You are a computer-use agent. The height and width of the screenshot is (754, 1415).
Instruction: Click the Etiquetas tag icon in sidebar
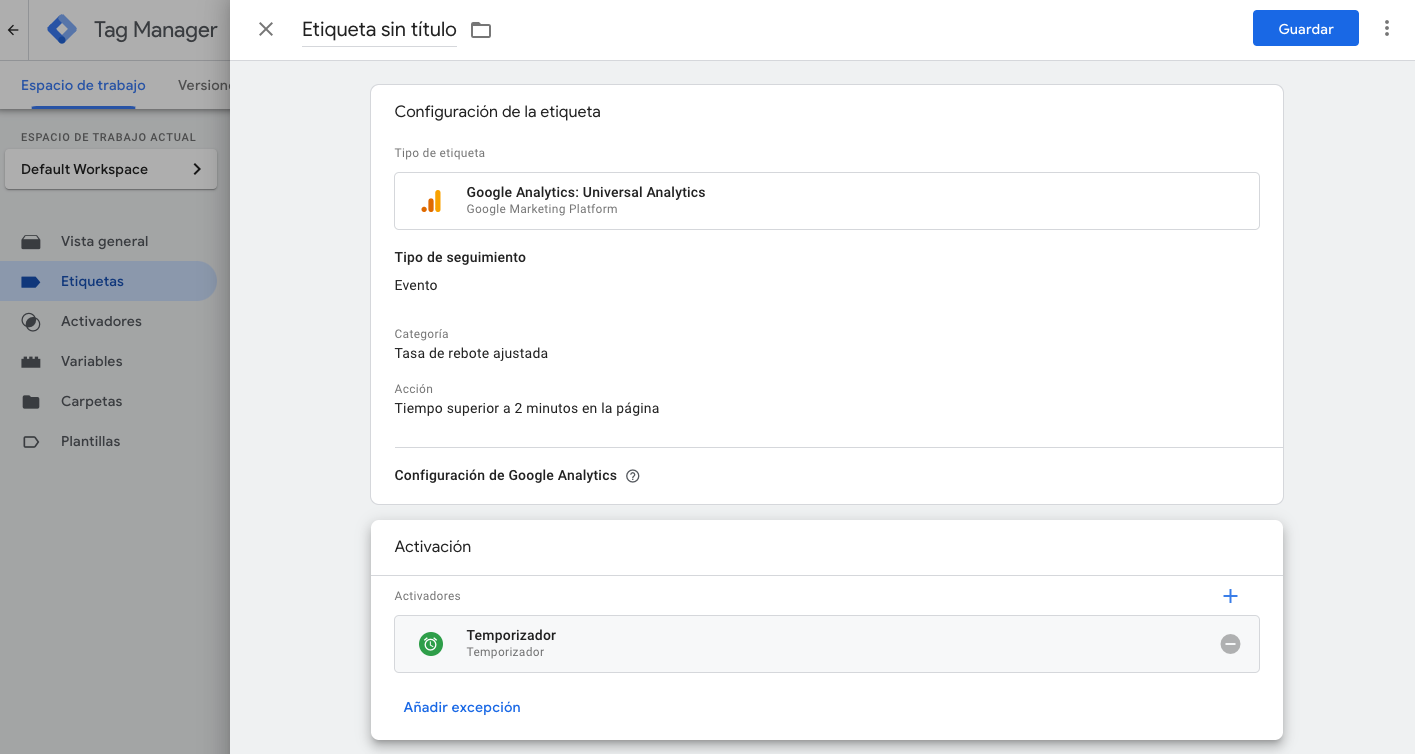pos(31,282)
